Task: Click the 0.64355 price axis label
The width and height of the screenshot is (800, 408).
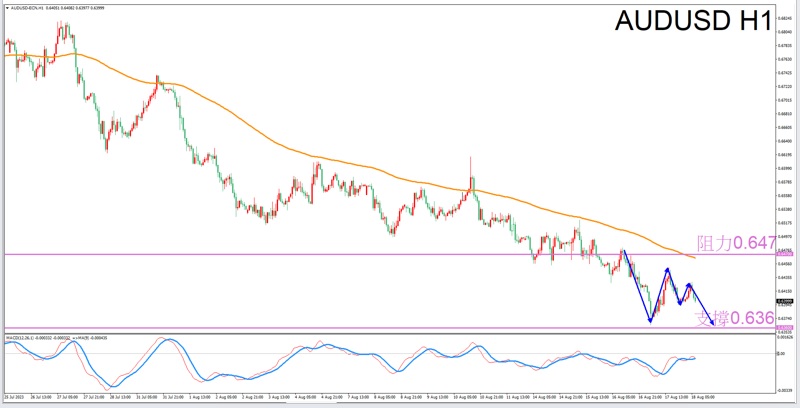Action: (785, 277)
